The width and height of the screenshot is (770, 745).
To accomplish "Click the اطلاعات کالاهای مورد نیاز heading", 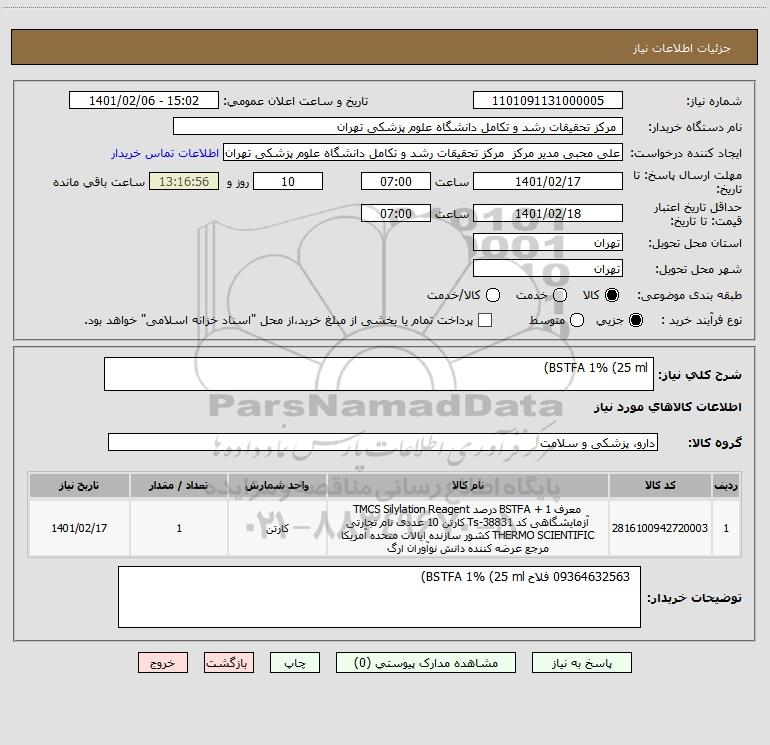I will coord(668,407).
